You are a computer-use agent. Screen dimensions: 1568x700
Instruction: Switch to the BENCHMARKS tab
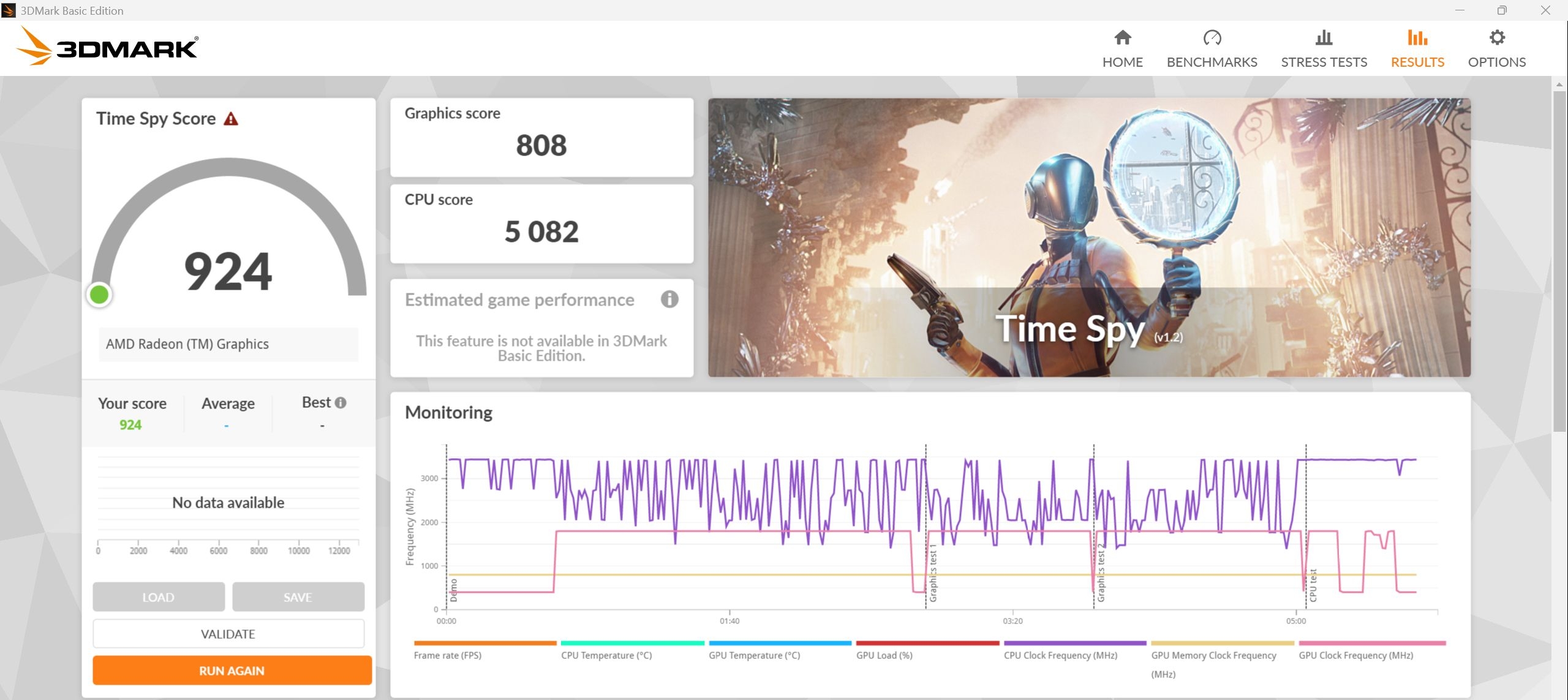pos(1212,62)
